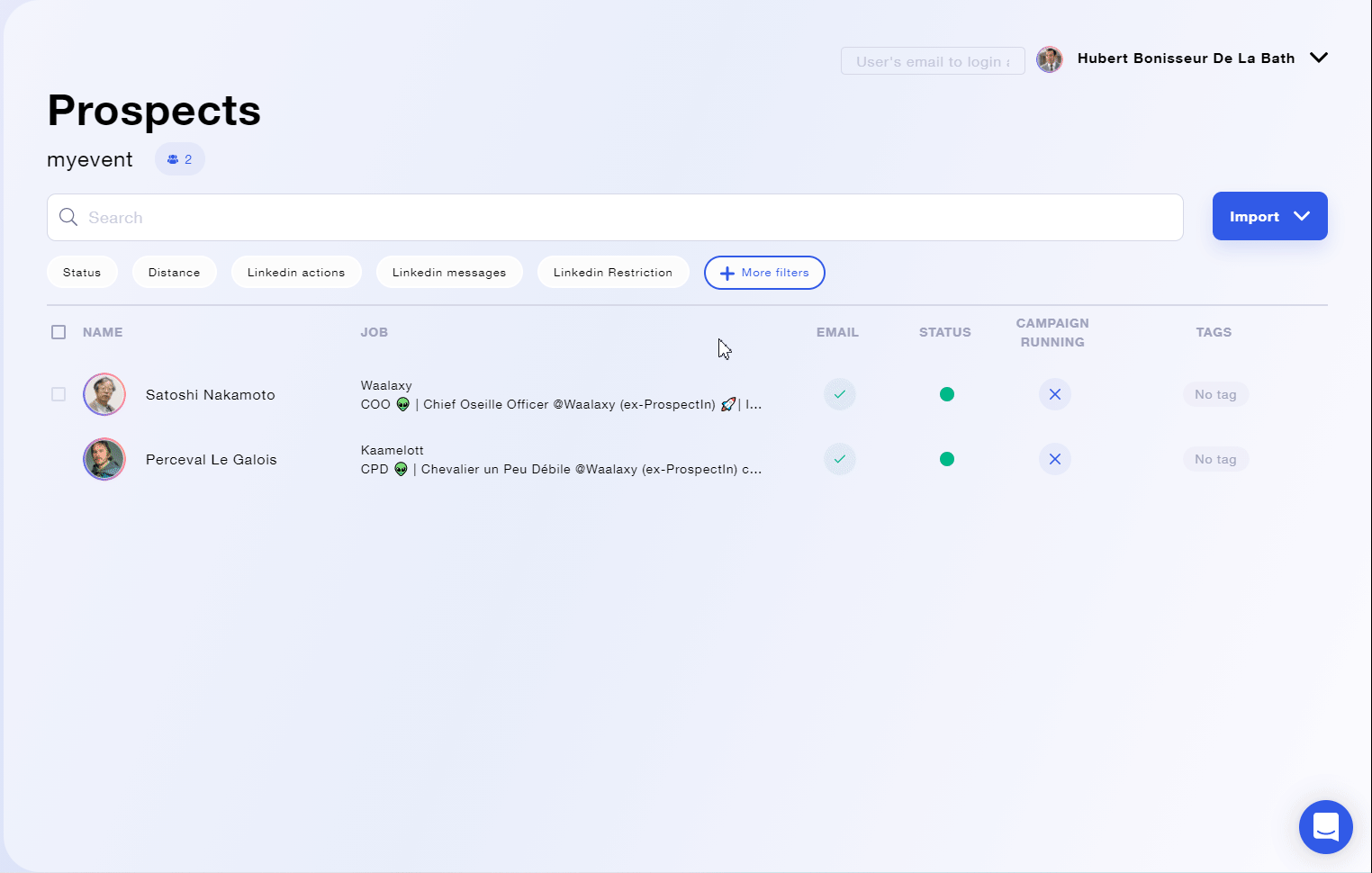1372x873 pixels.
Task: Click Satoshi Nakamoto's No tag label
Action: pyautogui.click(x=1214, y=394)
